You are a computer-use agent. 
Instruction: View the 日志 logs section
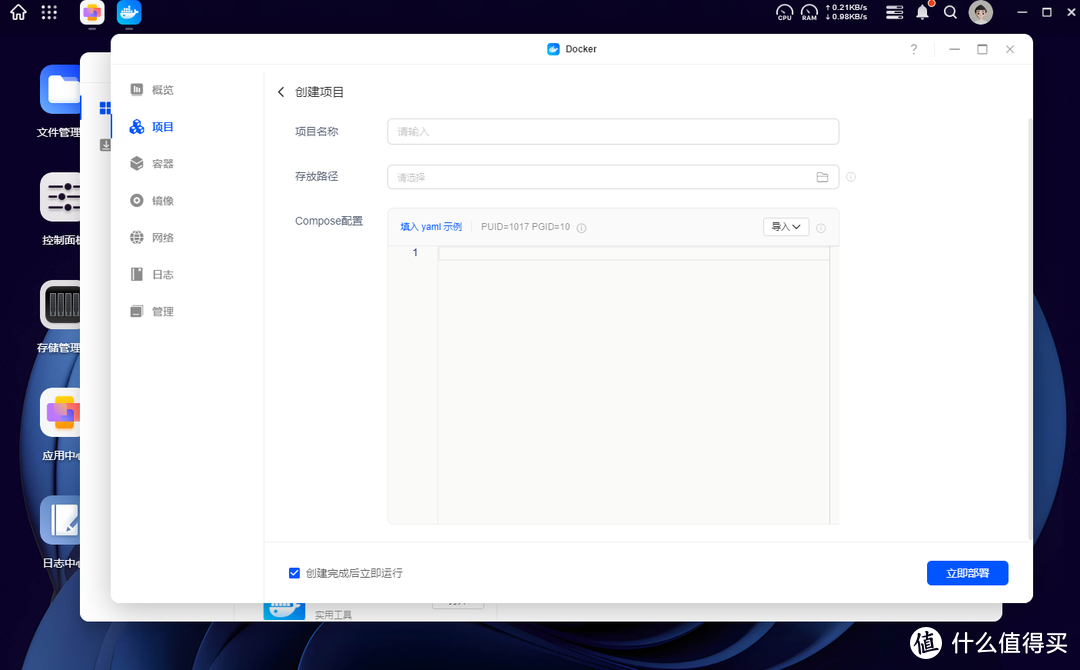click(x=159, y=274)
